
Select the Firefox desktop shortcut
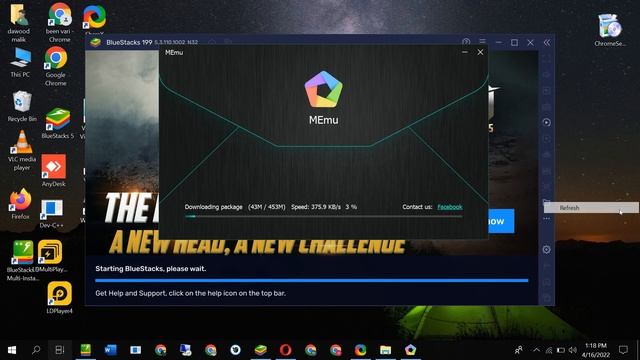pyautogui.click(x=20, y=204)
